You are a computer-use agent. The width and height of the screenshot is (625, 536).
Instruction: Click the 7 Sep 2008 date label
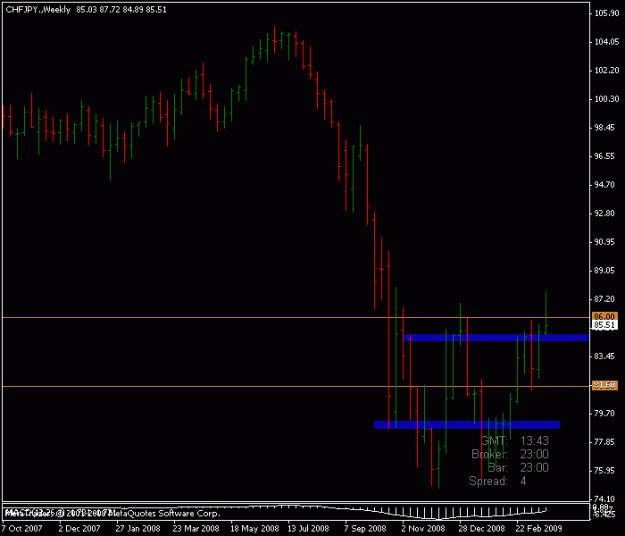(365, 528)
